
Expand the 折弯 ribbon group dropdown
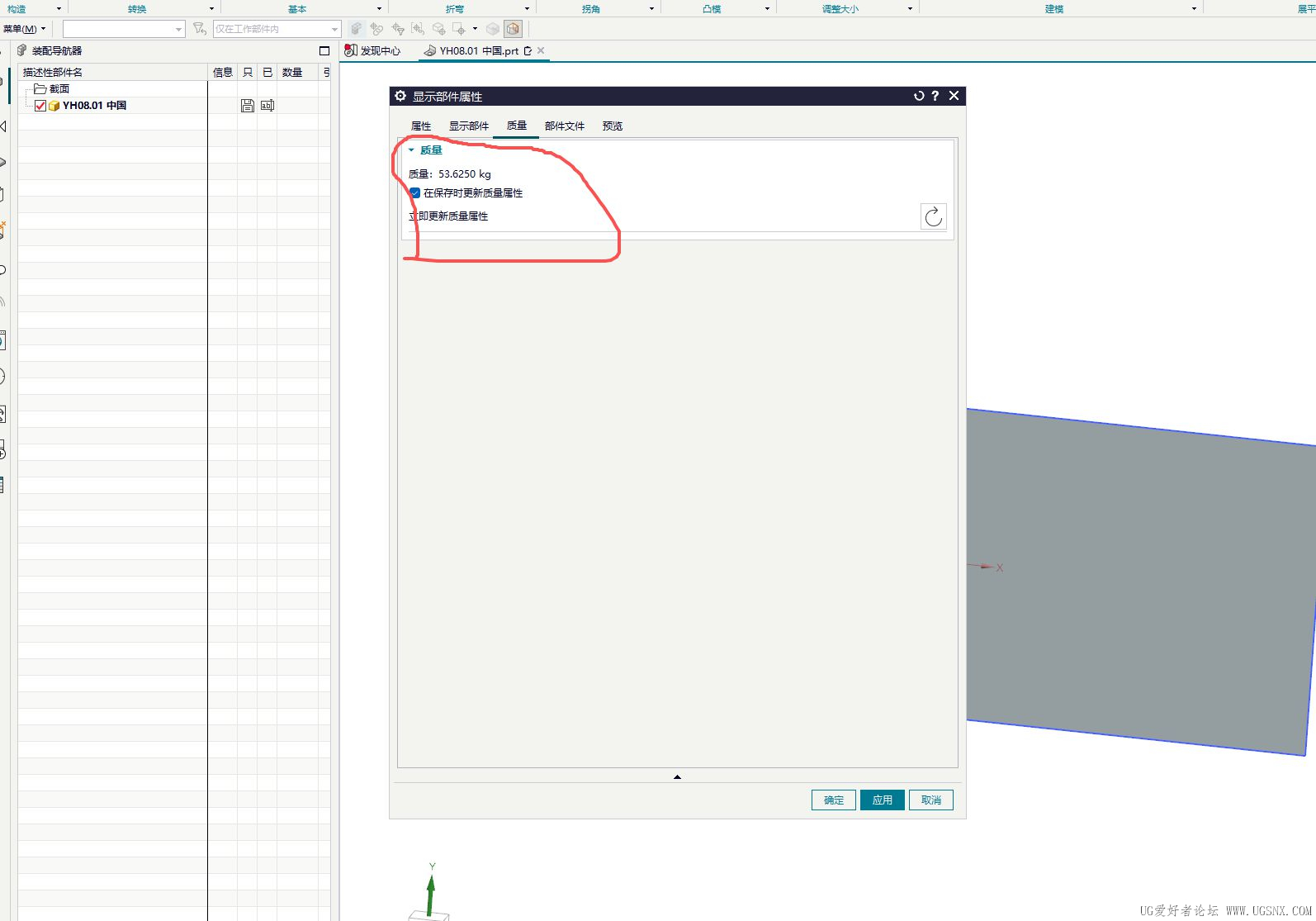pos(527,9)
